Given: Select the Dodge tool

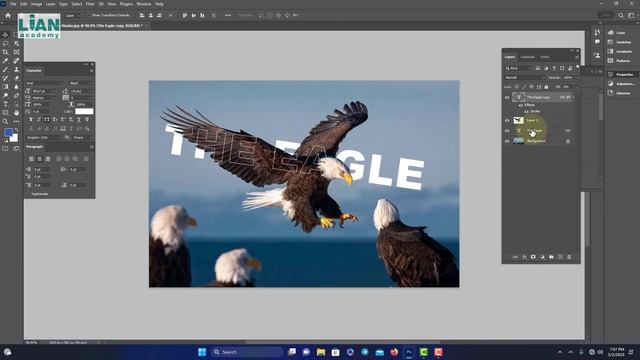Looking at the screenshot, I should [x=5, y=96].
